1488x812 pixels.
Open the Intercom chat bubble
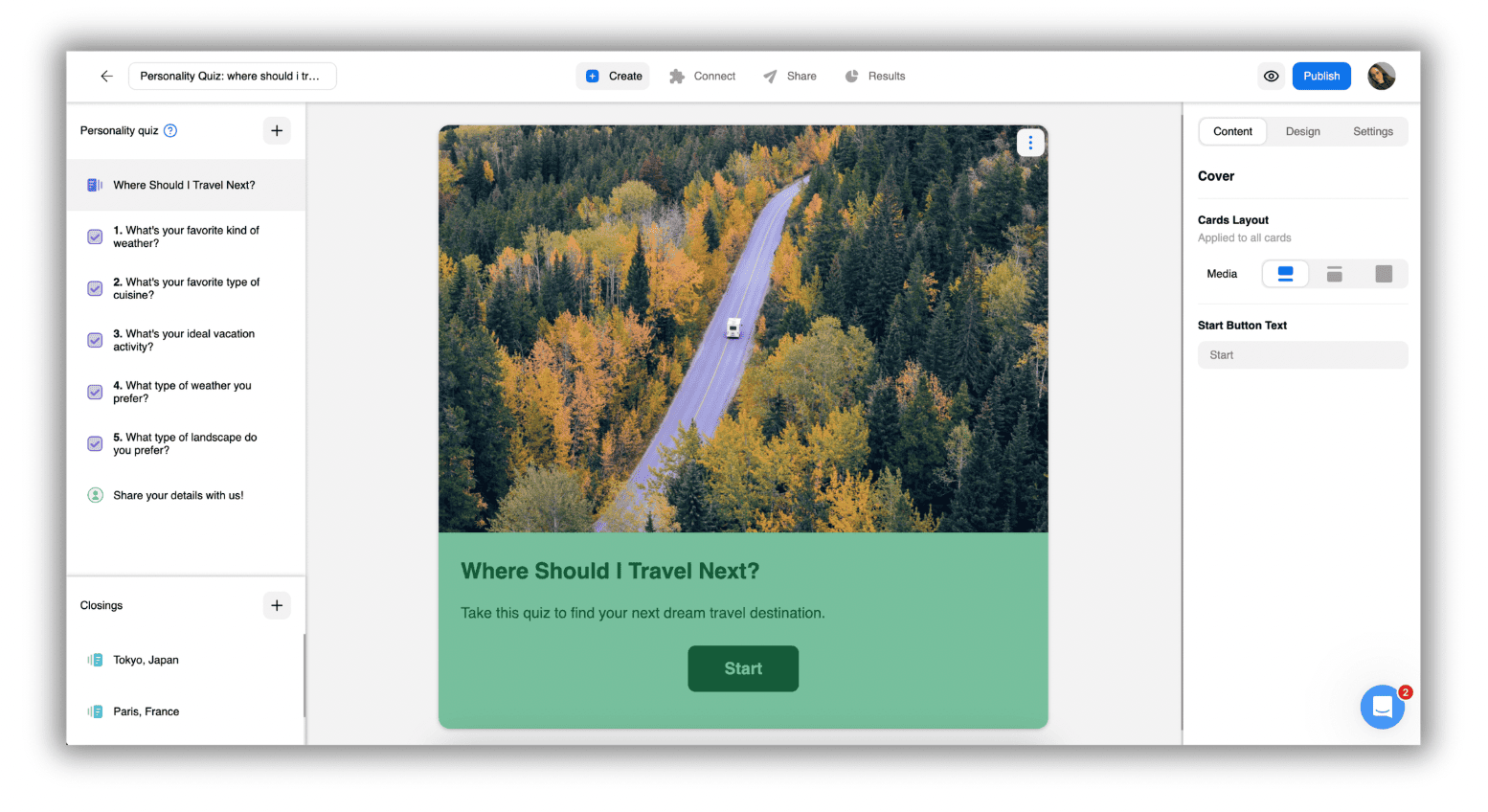[1382, 707]
